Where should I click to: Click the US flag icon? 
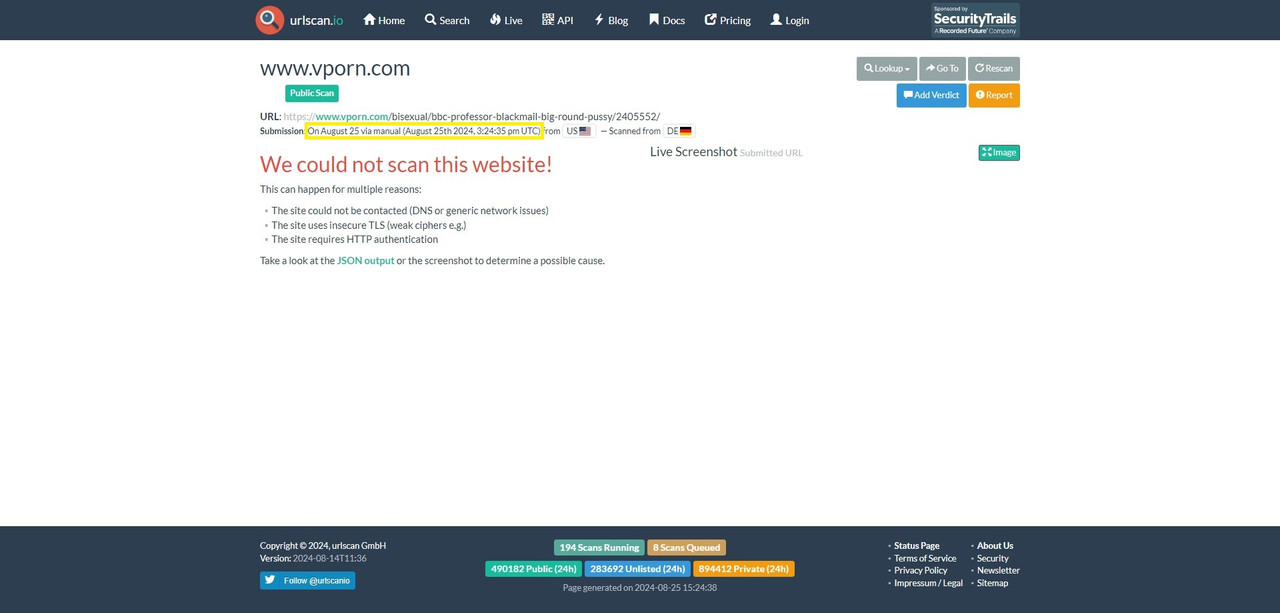pyautogui.click(x=585, y=131)
